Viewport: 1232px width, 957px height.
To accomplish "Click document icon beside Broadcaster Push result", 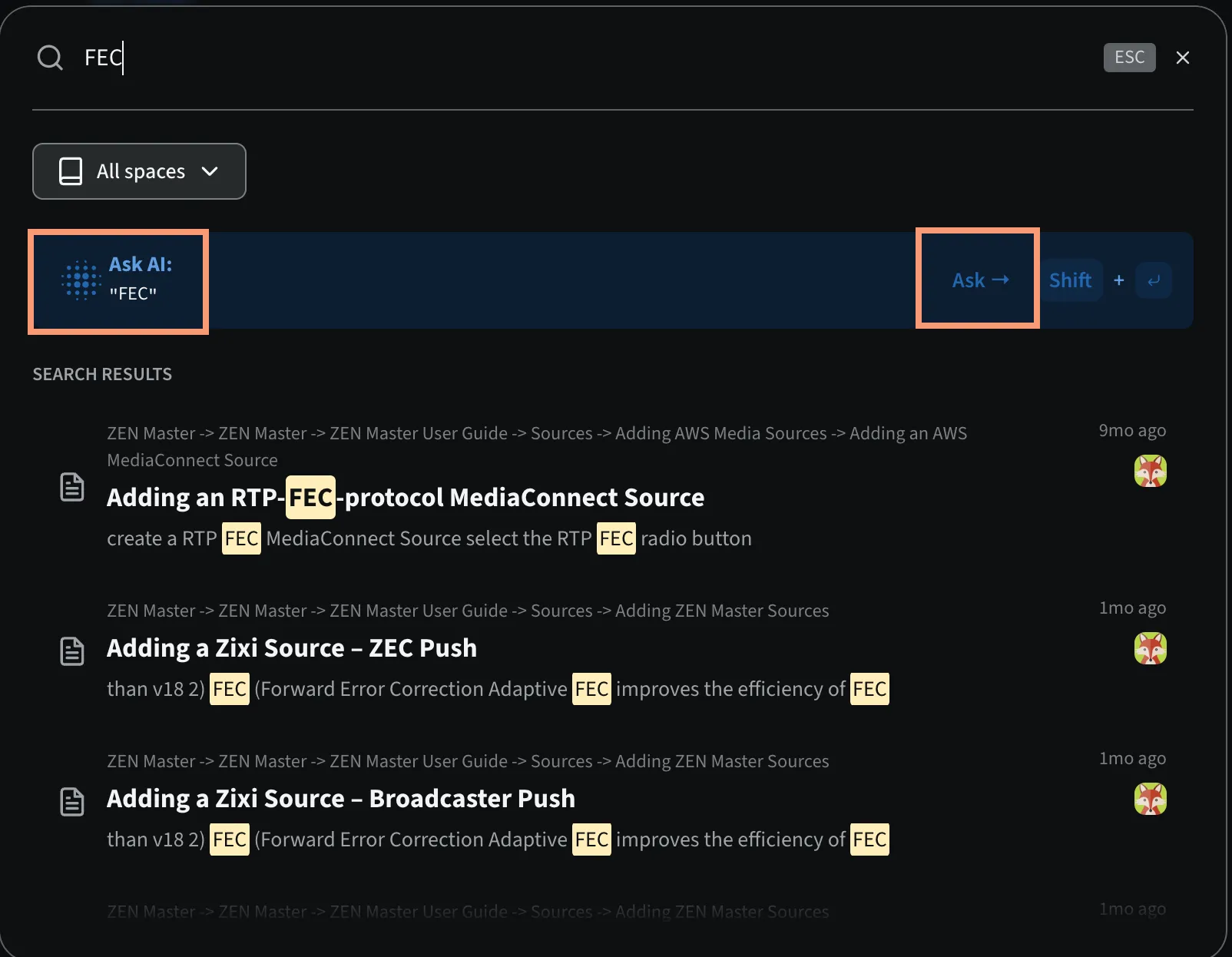I will click(72, 802).
